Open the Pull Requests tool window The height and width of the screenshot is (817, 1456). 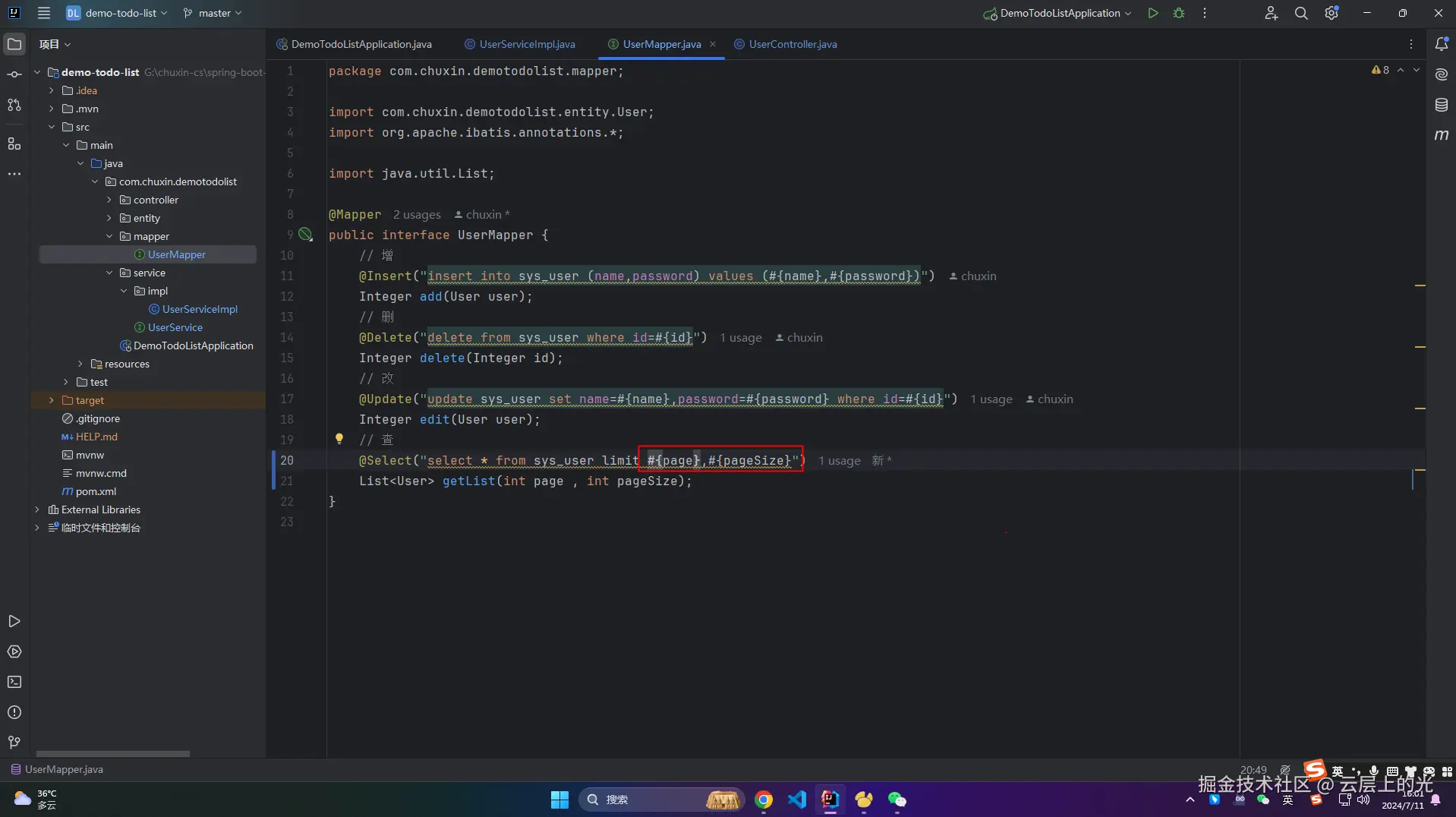14,105
